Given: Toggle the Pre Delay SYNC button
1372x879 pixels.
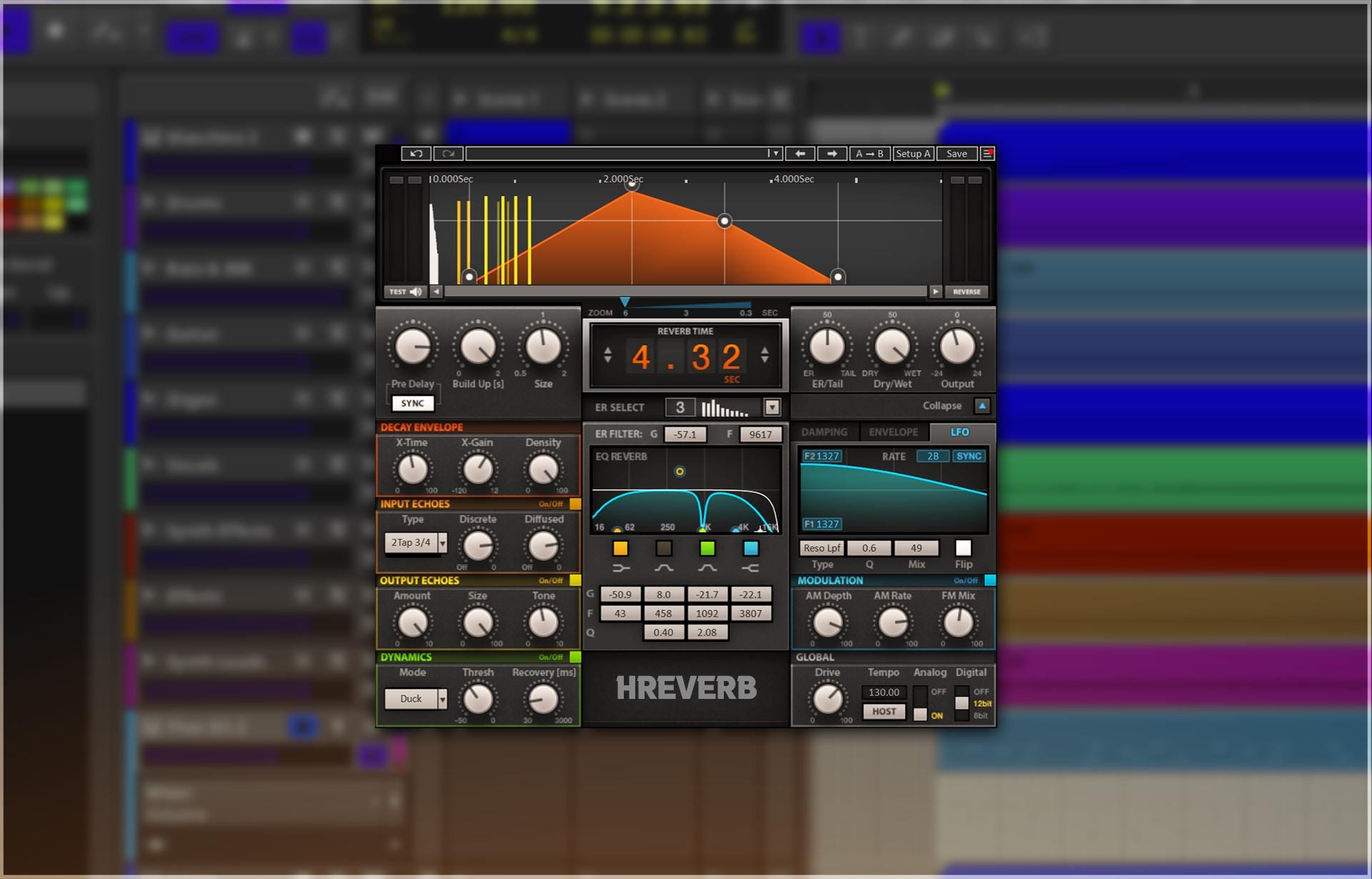Looking at the screenshot, I should pyautogui.click(x=413, y=403).
